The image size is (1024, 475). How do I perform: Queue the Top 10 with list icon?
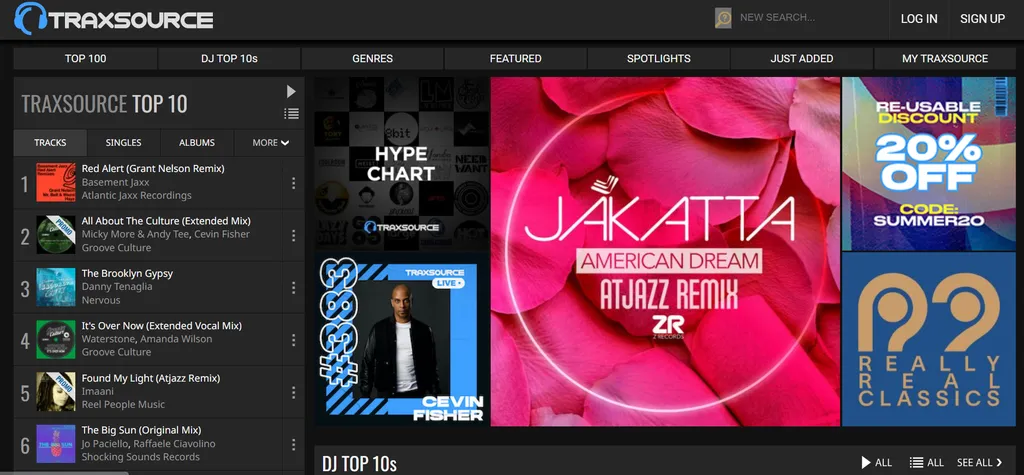click(291, 113)
